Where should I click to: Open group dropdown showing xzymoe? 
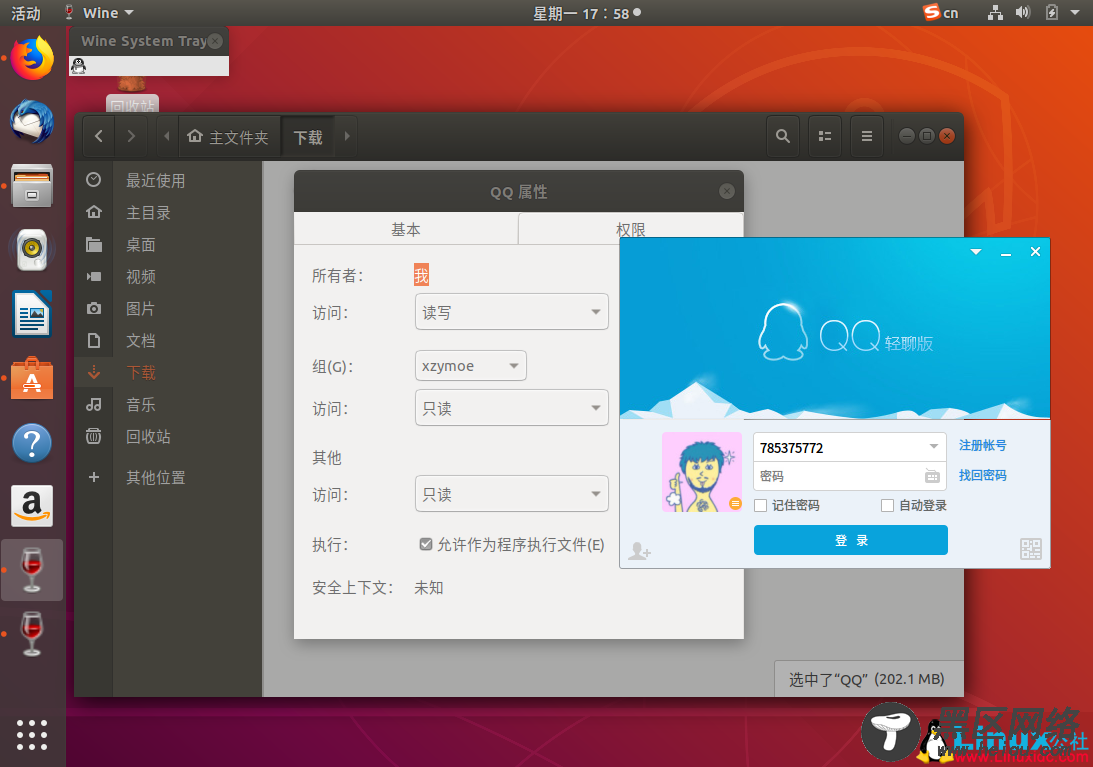[x=471, y=365]
